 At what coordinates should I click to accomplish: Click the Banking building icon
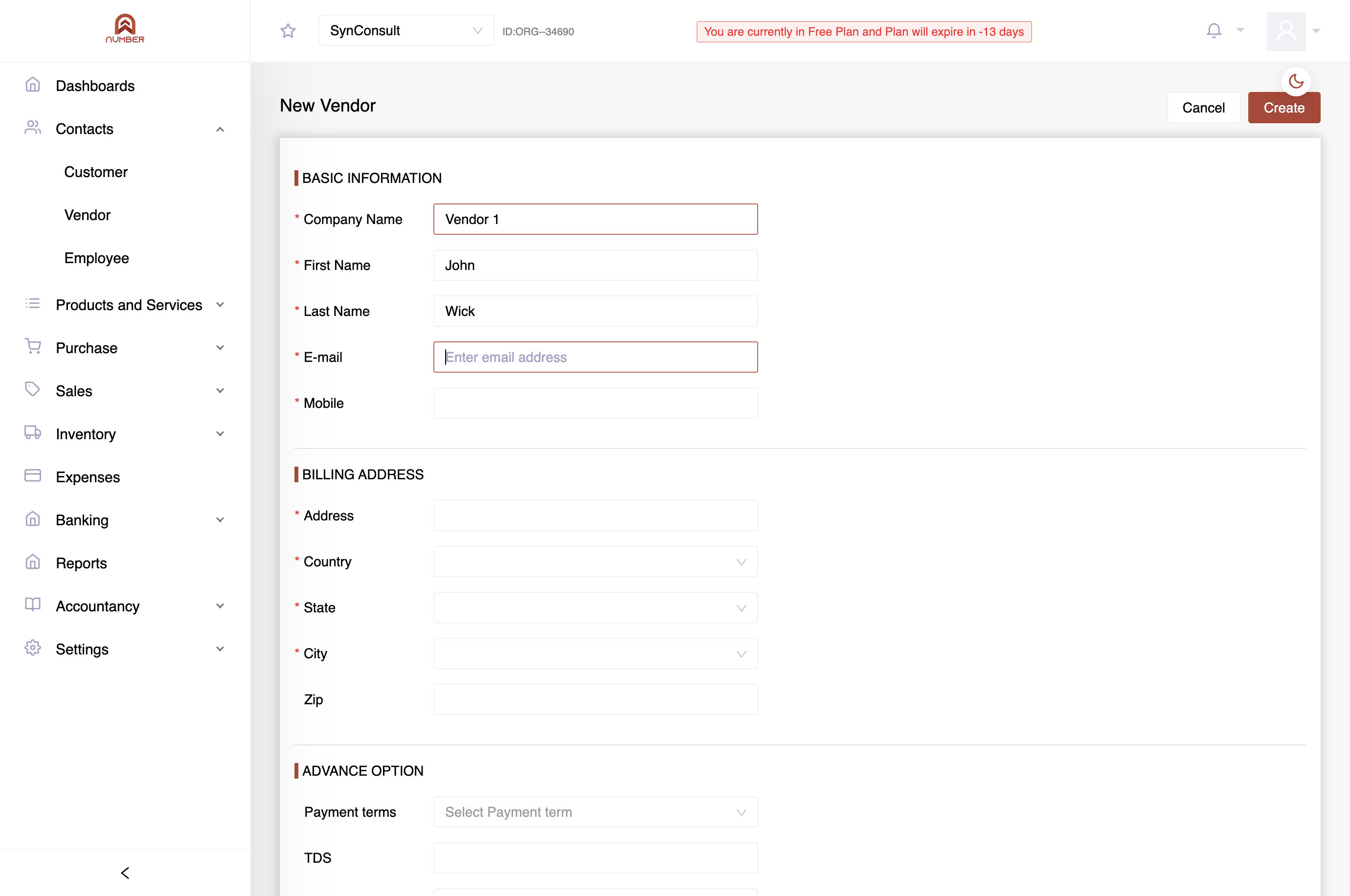[33, 519]
